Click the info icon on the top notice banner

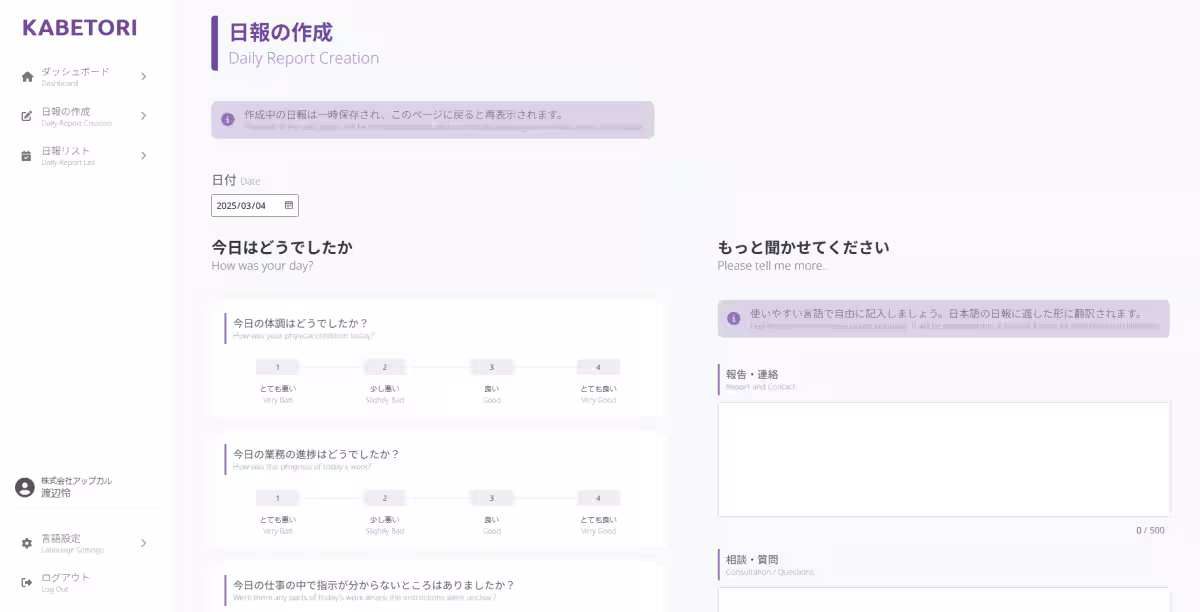tap(228, 119)
